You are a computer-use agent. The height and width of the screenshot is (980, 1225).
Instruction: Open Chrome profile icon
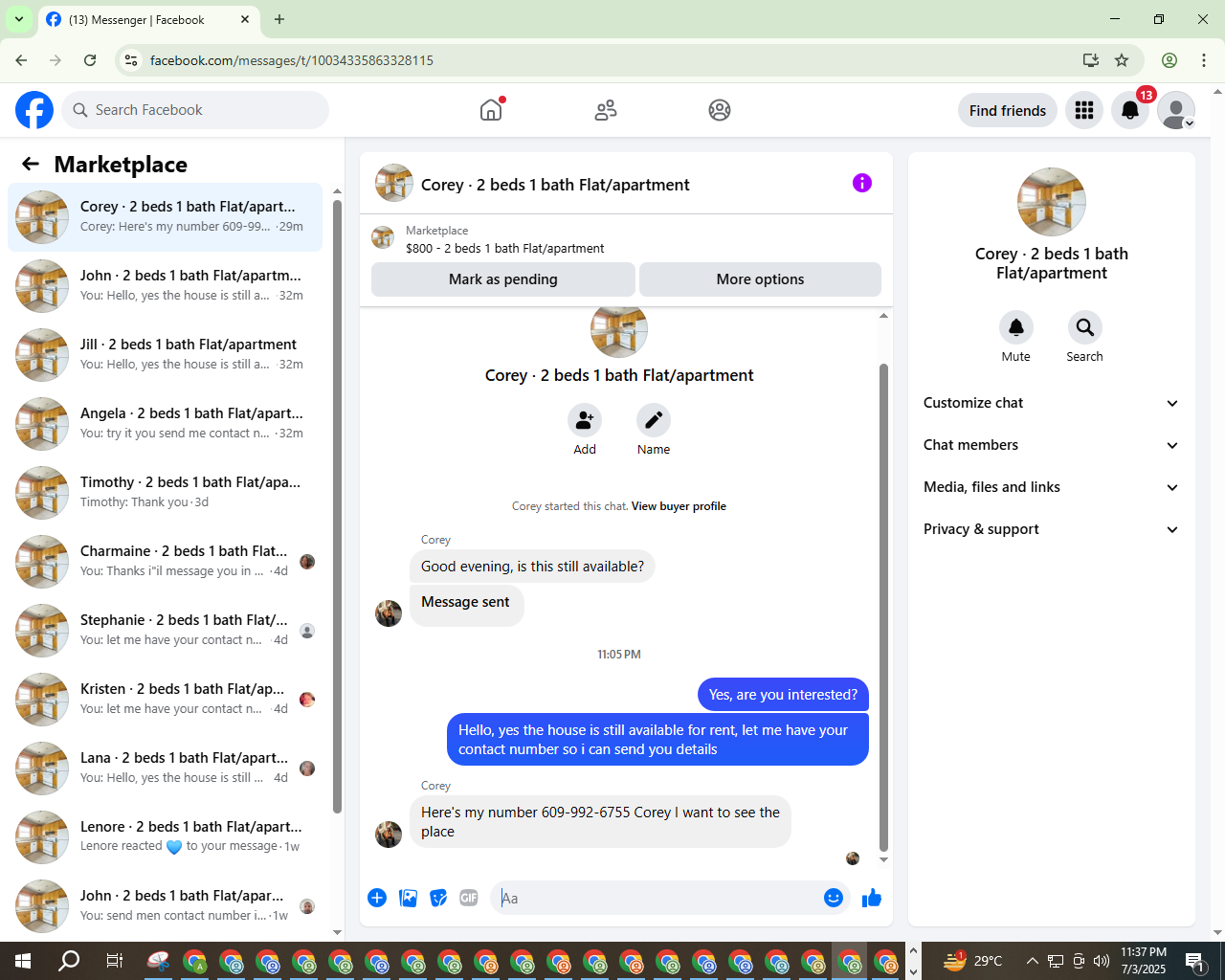pos(1169,60)
